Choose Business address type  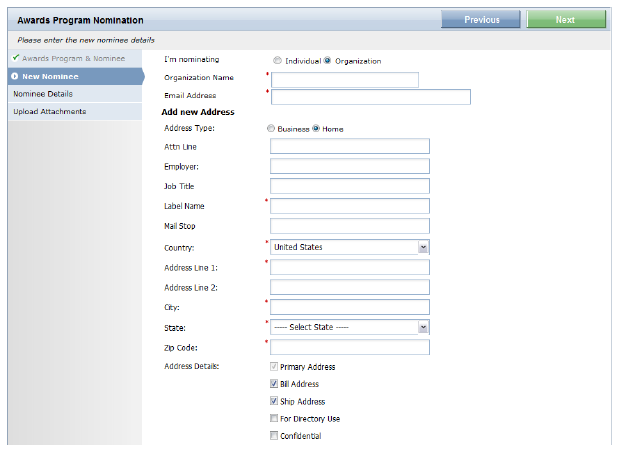270,129
